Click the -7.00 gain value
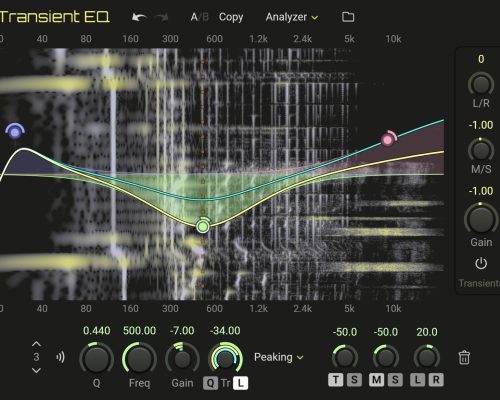 click(x=182, y=331)
